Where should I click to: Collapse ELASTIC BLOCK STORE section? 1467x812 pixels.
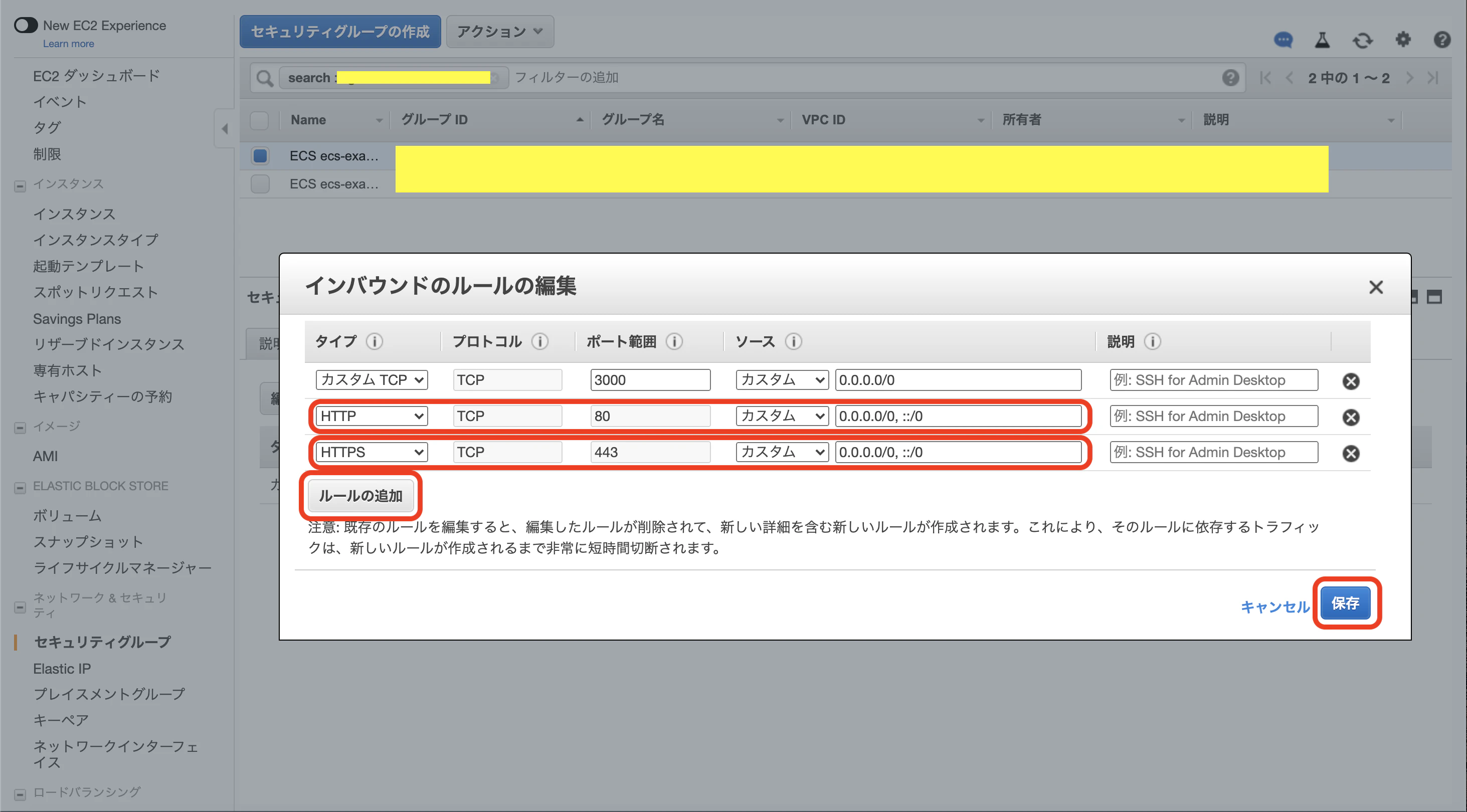20,488
